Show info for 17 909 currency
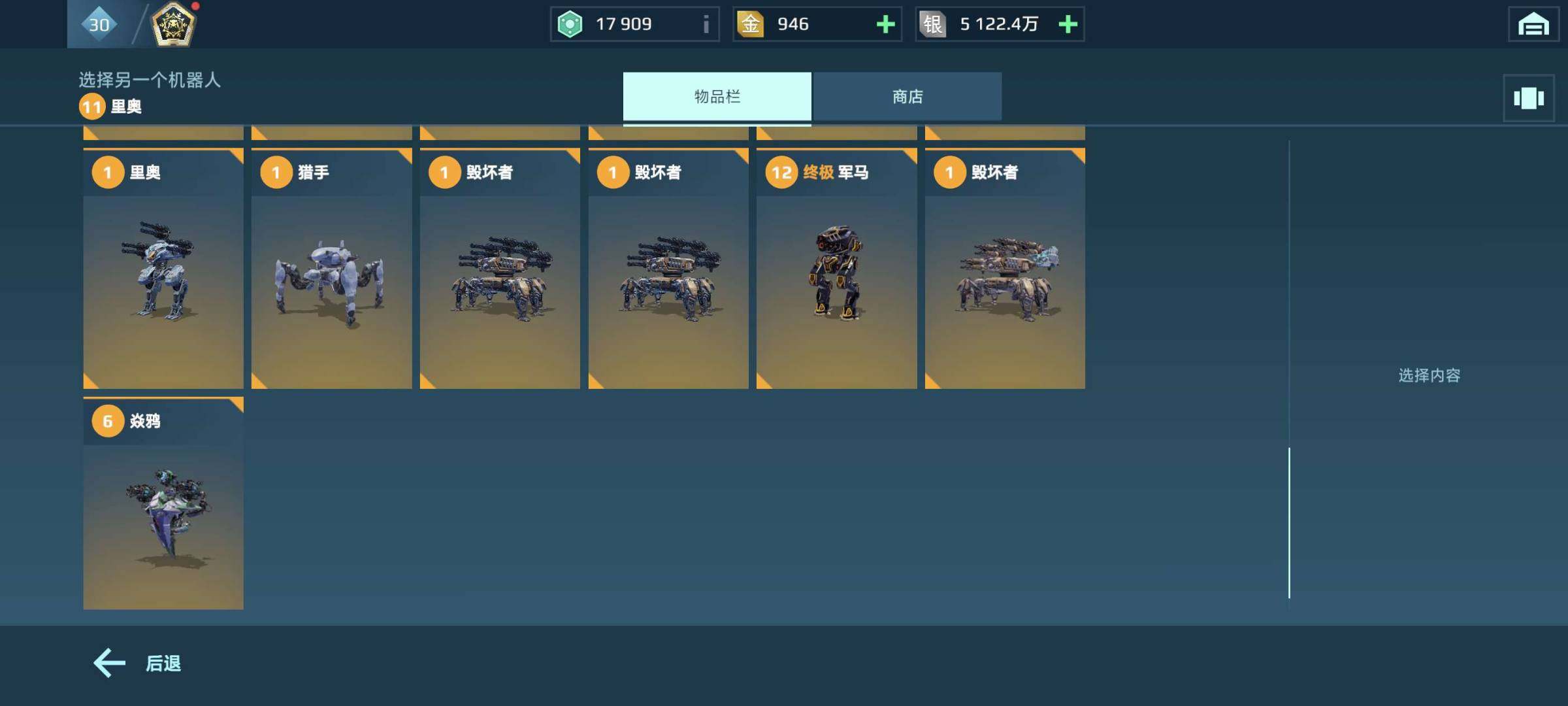1568x706 pixels. tap(706, 25)
